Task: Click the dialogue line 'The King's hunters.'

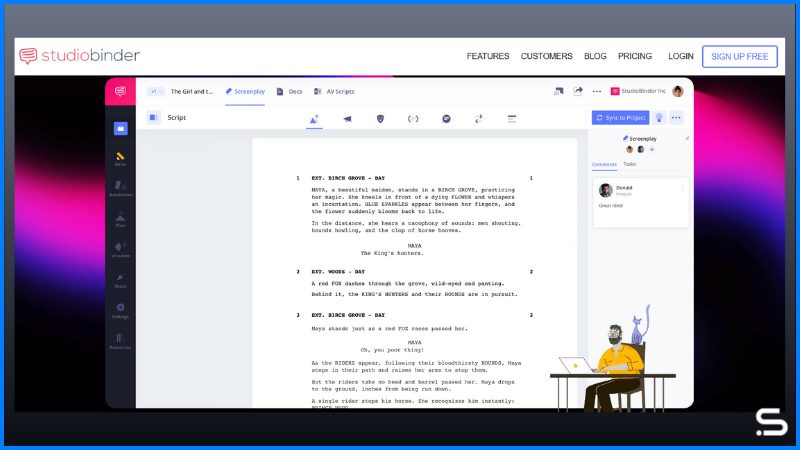Action: pyautogui.click(x=392, y=253)
